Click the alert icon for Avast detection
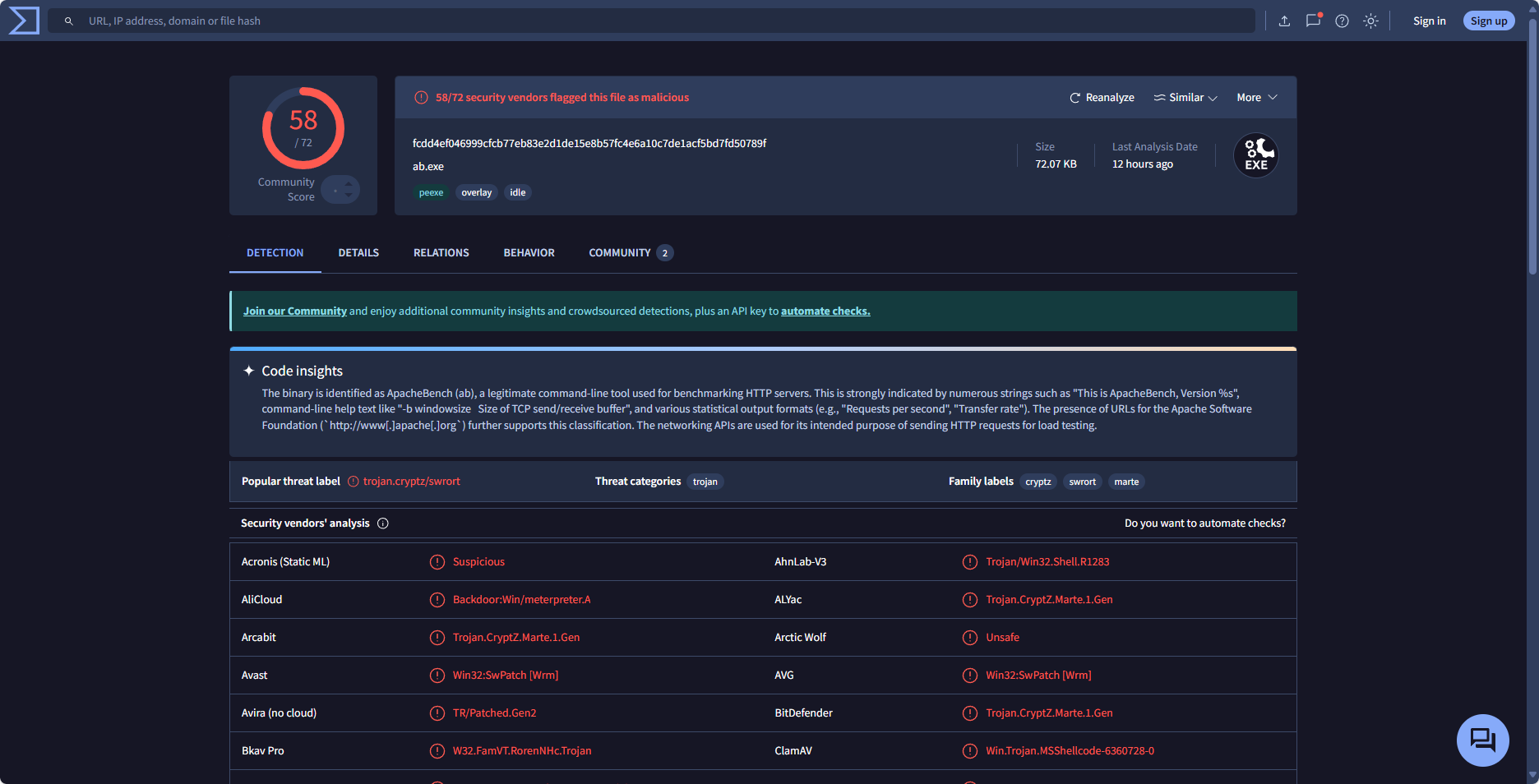Viewport: 1539px width, 784px height. pos(437,676)
